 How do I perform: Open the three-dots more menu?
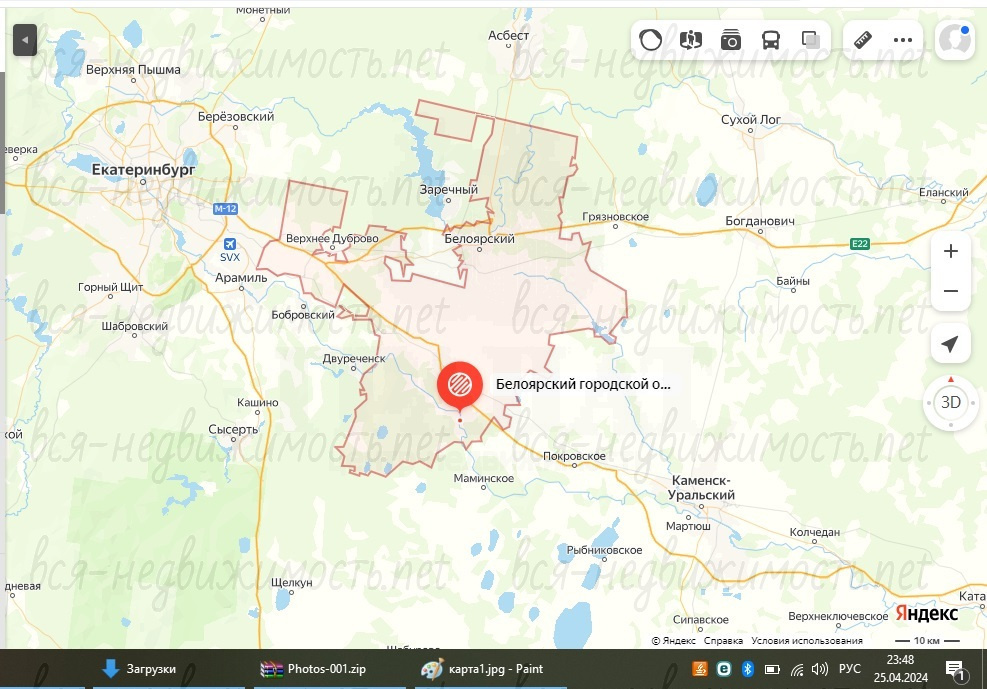coord(903,40)
